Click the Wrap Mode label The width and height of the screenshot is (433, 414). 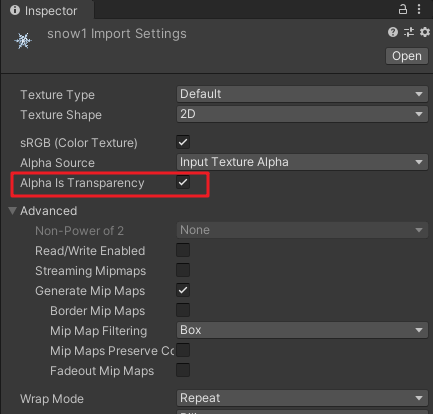[x=52, y=399]
